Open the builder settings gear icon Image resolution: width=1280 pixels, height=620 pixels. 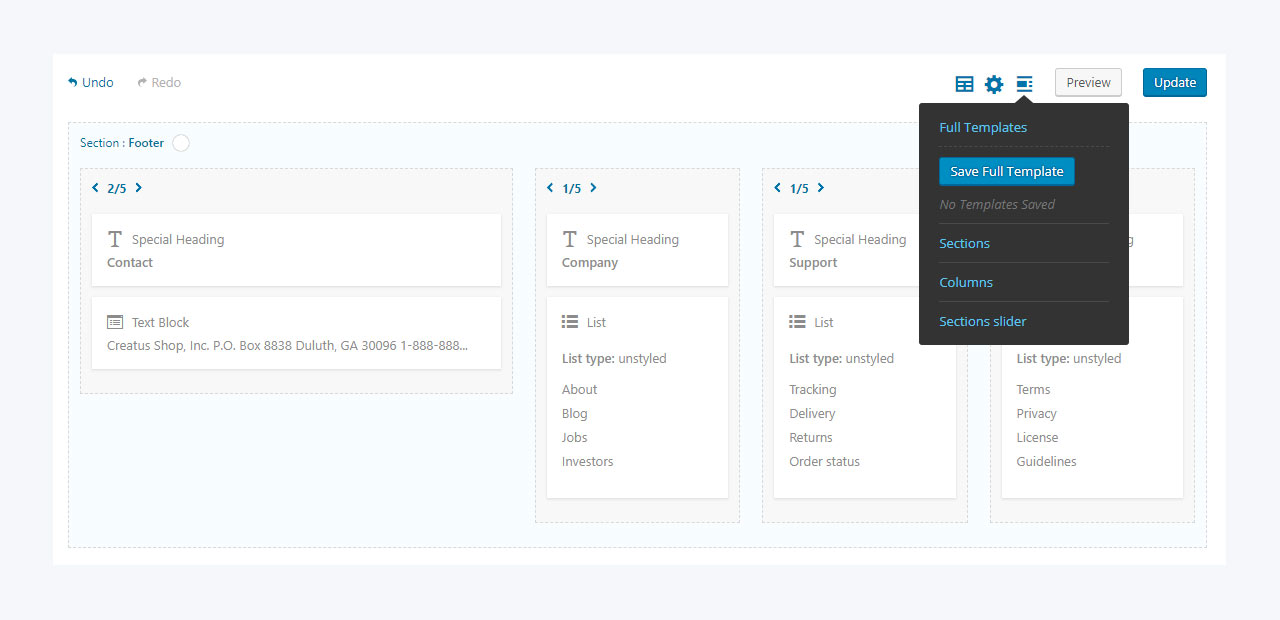pos(994,84)
